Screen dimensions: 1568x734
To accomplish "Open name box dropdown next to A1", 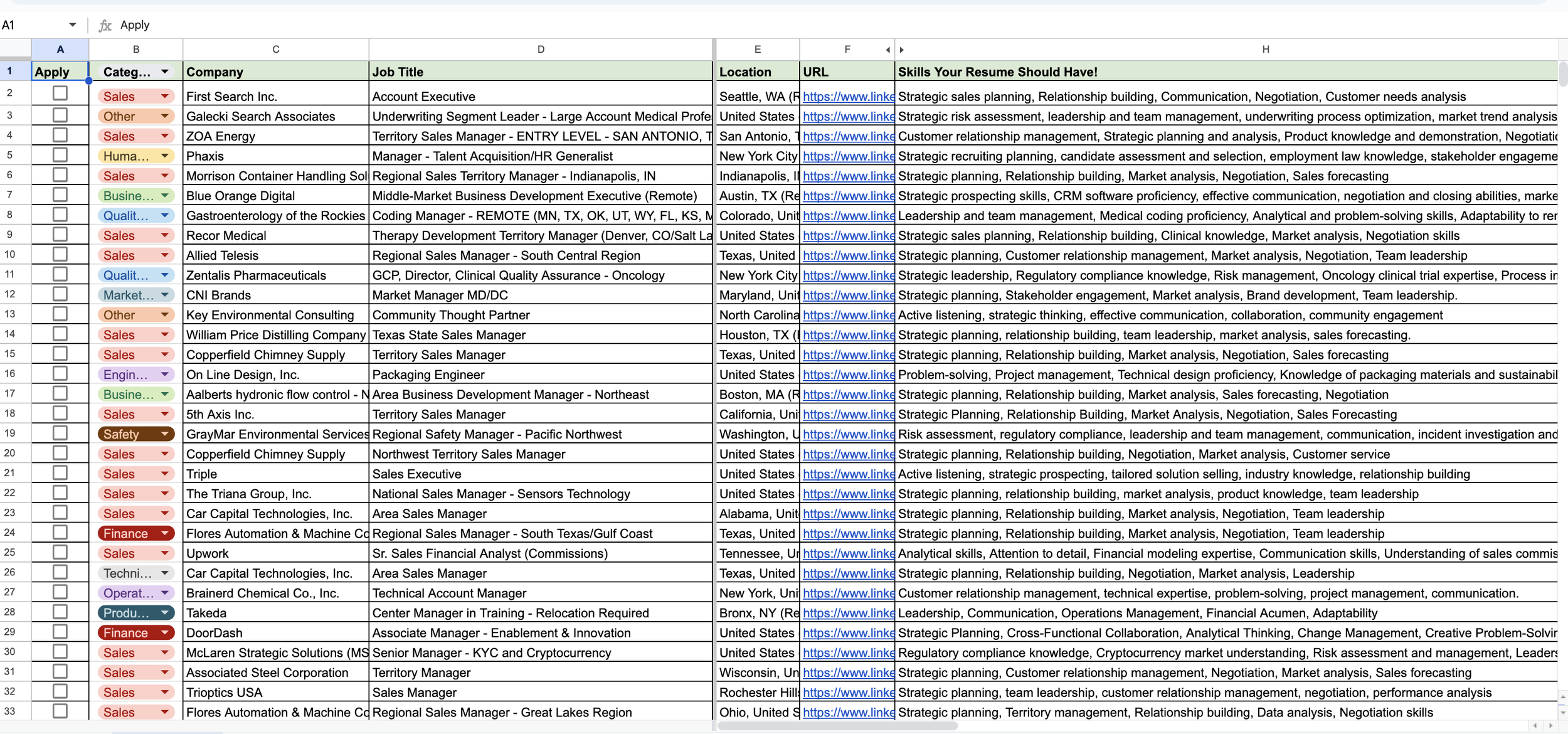I will (x=72, y=25).
